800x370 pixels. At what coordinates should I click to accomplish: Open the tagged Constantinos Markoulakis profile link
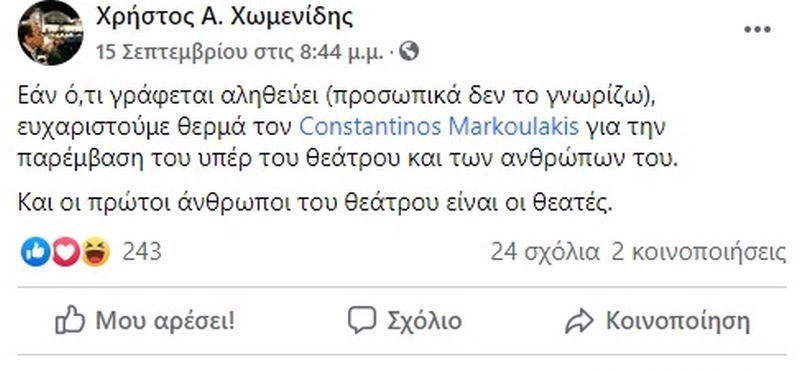[x=439, y=127]
